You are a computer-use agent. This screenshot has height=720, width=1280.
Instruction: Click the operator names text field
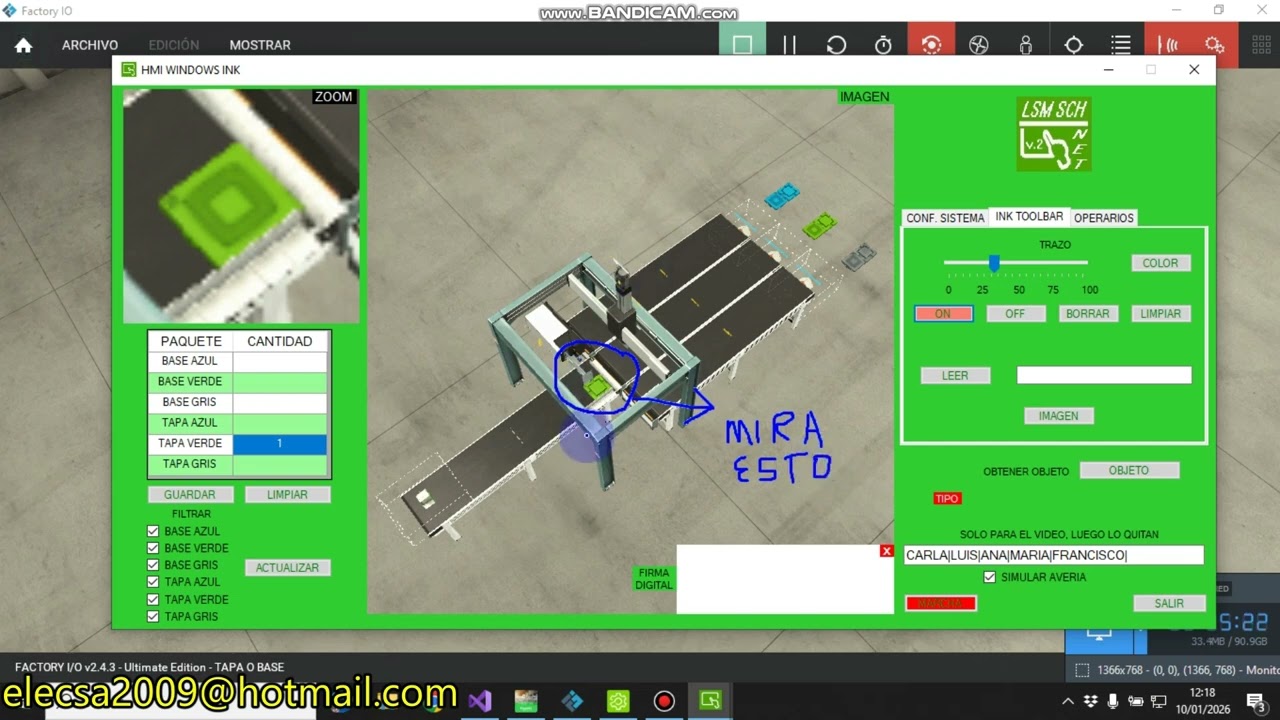tap(1053, 555)
